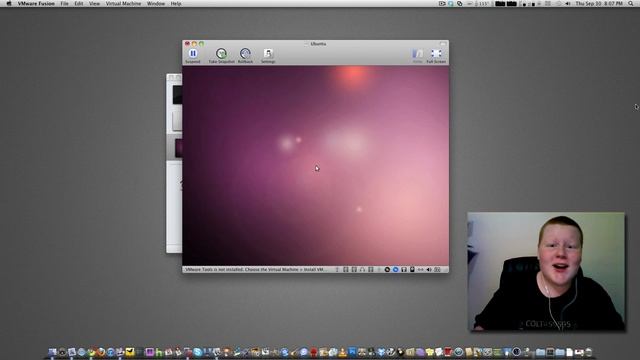Open VLC cone icon in the Dock
The width and height of the screenshot is (640, 360).
[342, 352]
